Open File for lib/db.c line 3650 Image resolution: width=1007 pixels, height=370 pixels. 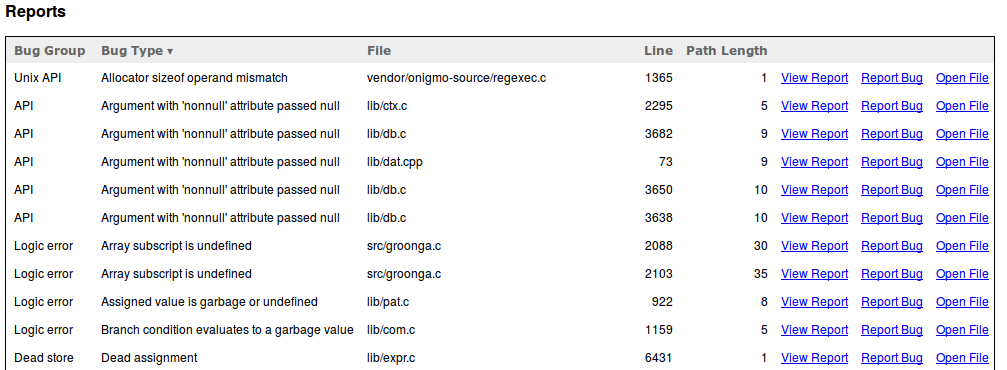click(x=962, y=190)
